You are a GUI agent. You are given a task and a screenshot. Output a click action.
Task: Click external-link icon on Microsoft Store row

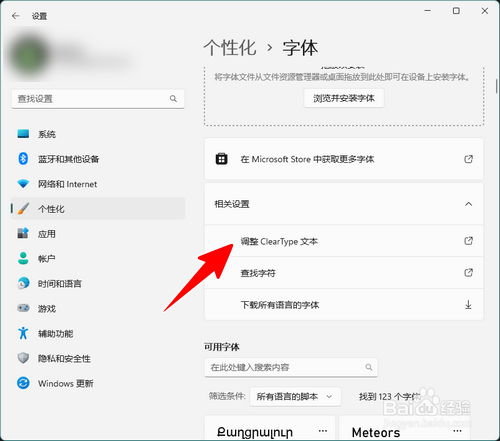(468, 159)
